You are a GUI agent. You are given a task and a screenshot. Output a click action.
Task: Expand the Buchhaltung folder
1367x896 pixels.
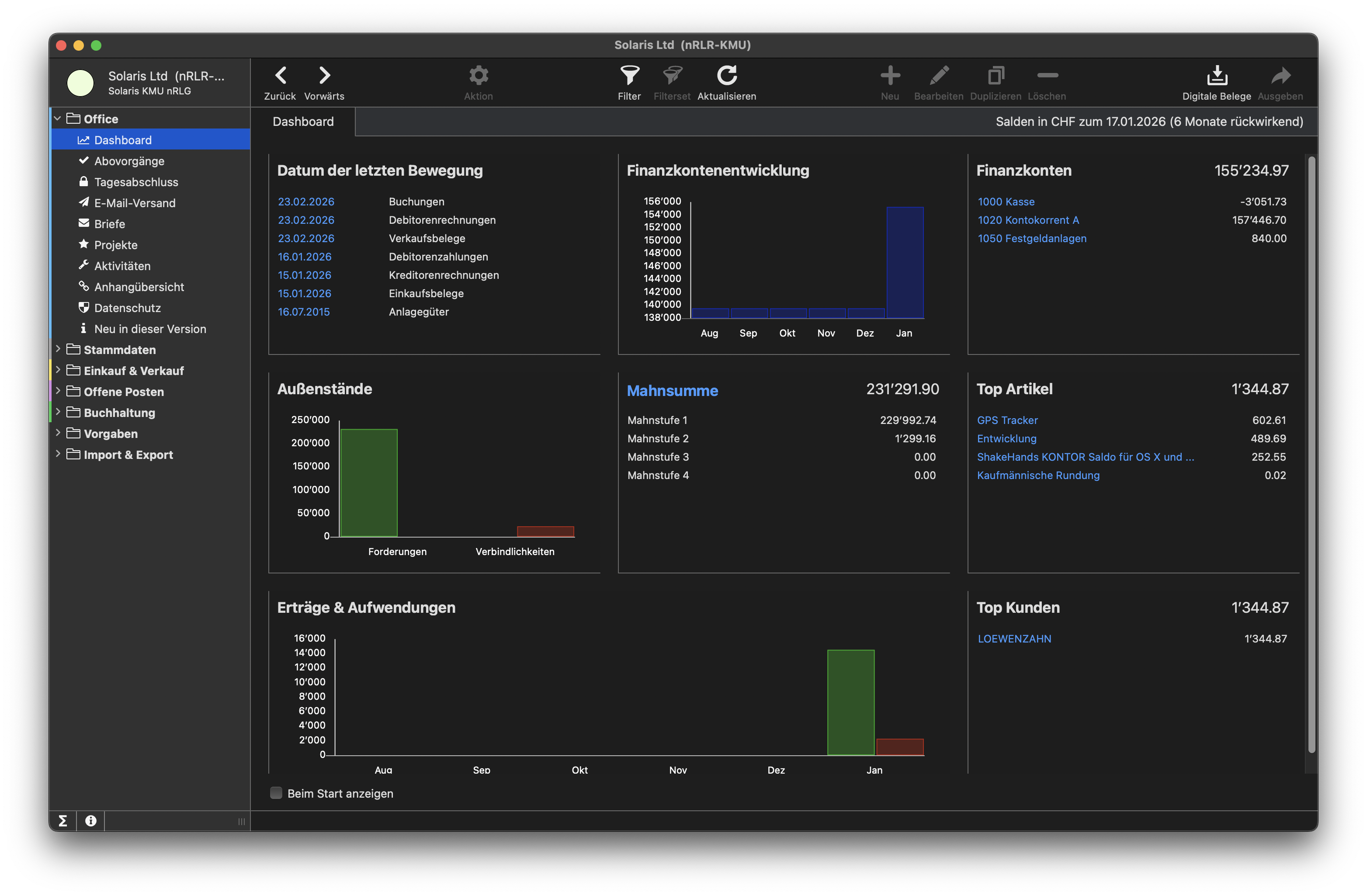58,412
